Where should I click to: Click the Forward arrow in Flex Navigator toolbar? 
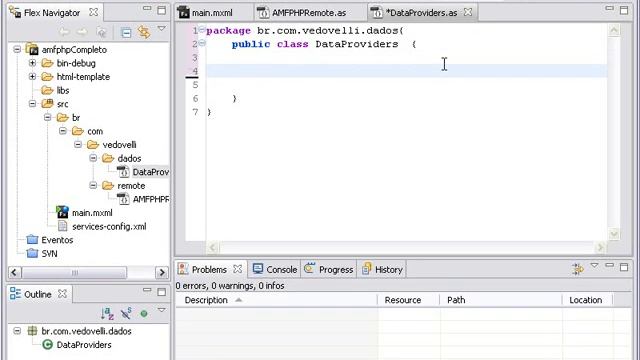[x=82, y=32]
